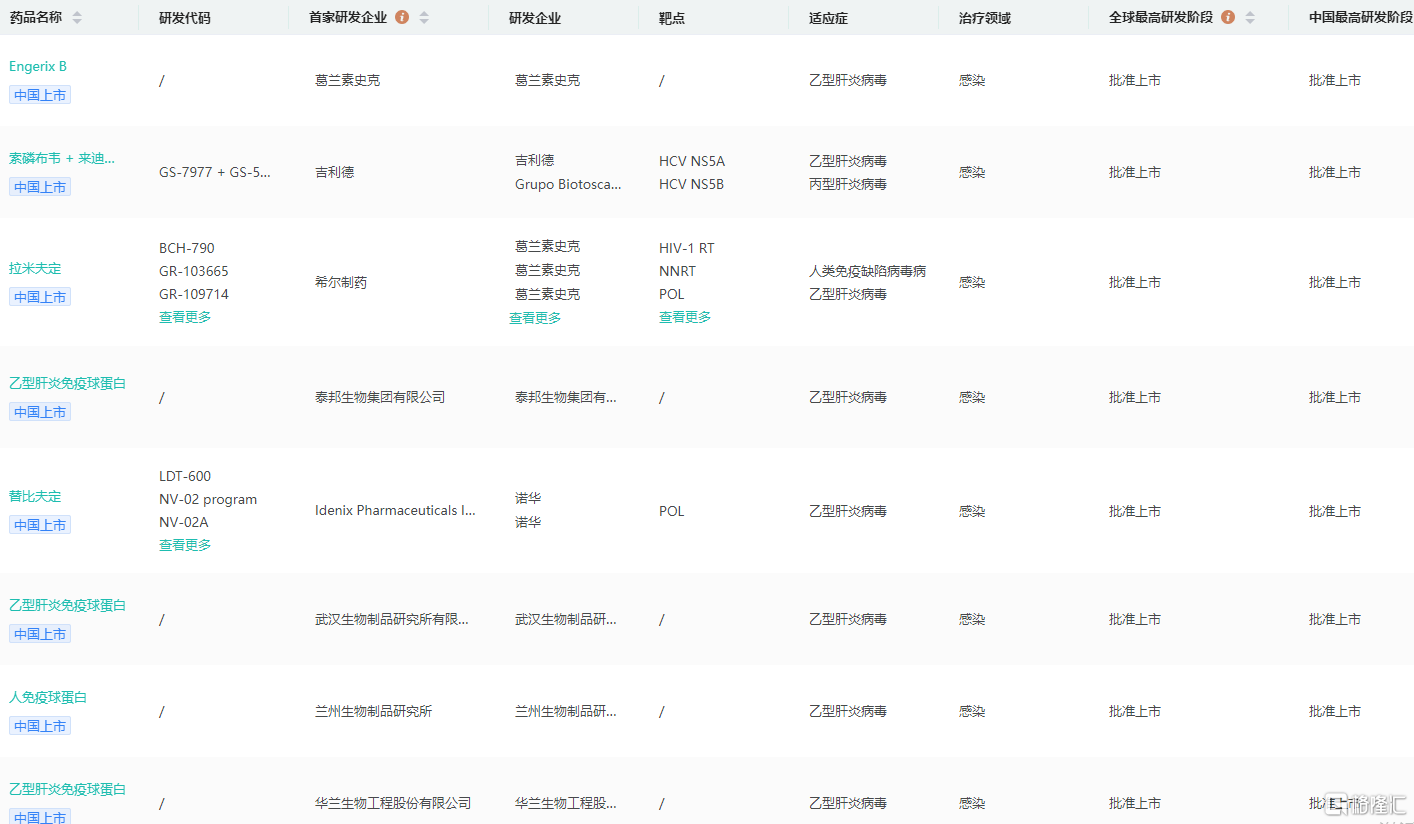Expand 查看更多 under 拉米夫定 研发代码 list
The image size is (1414, 824).
point(185,317)
